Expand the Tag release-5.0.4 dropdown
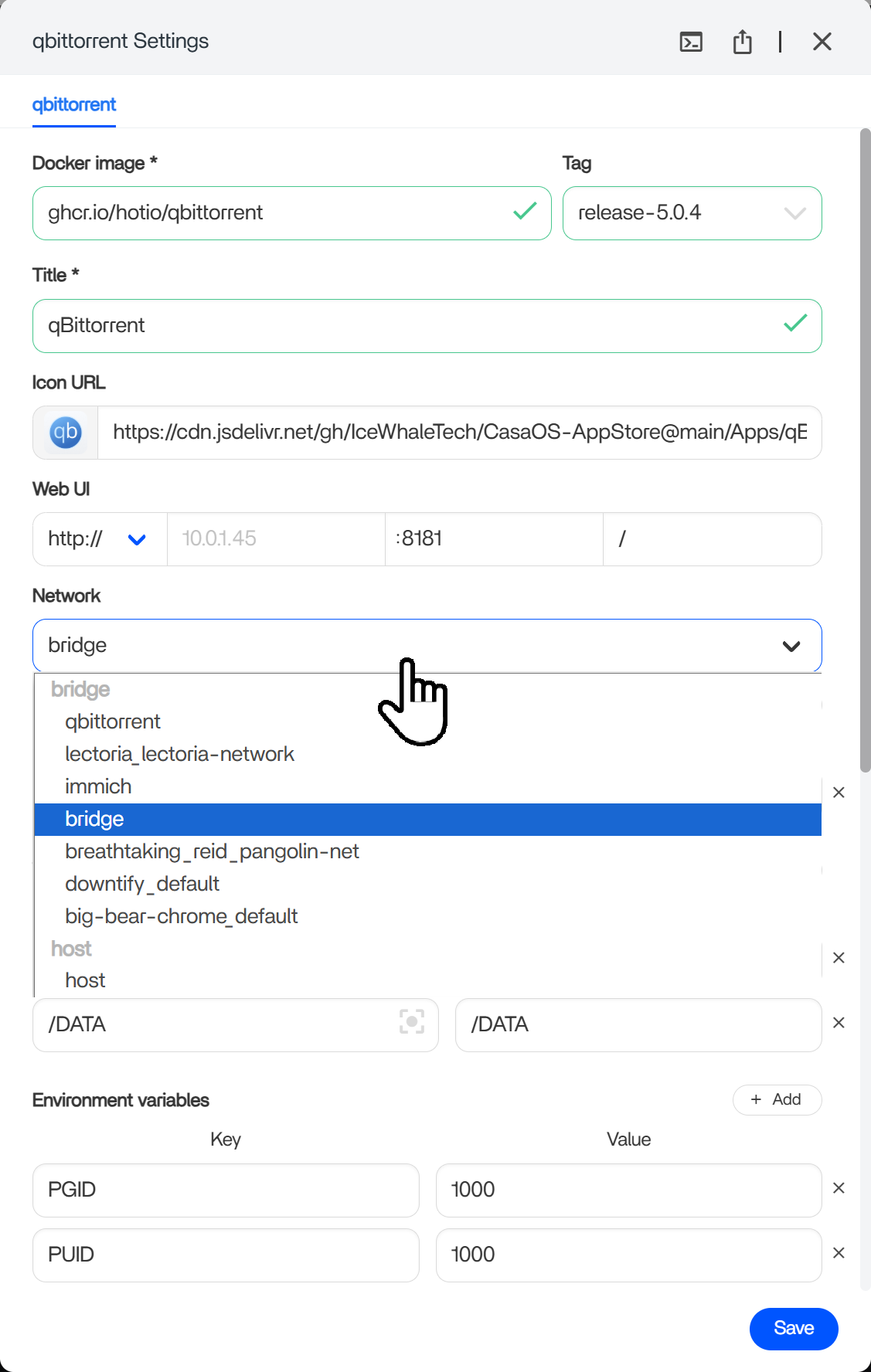Viewport: 871px width, 1372px height. coord(794,213)
